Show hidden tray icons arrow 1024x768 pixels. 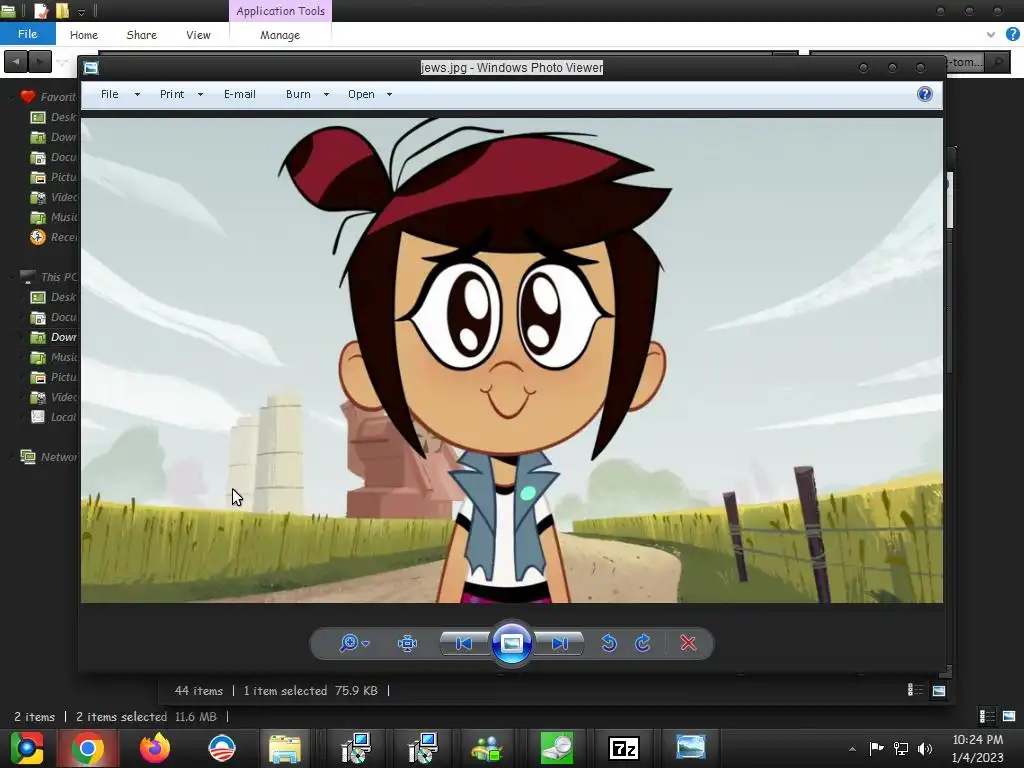(852, 749)
